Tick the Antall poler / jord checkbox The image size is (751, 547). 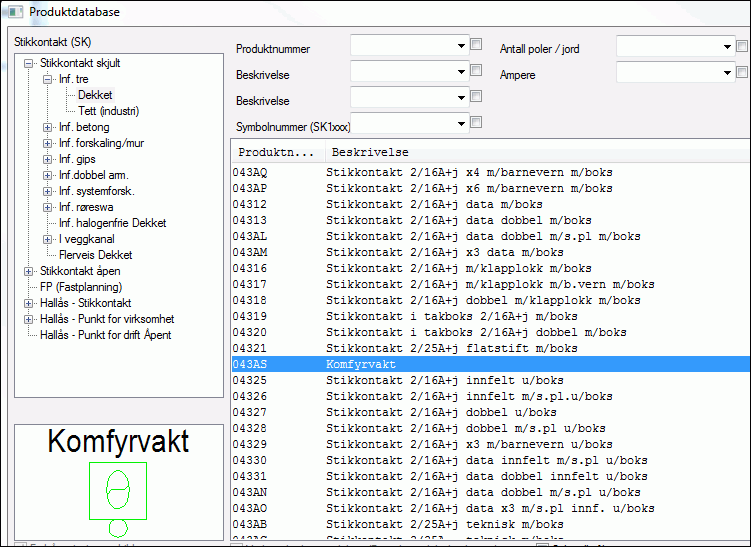(x=742, y=46)
